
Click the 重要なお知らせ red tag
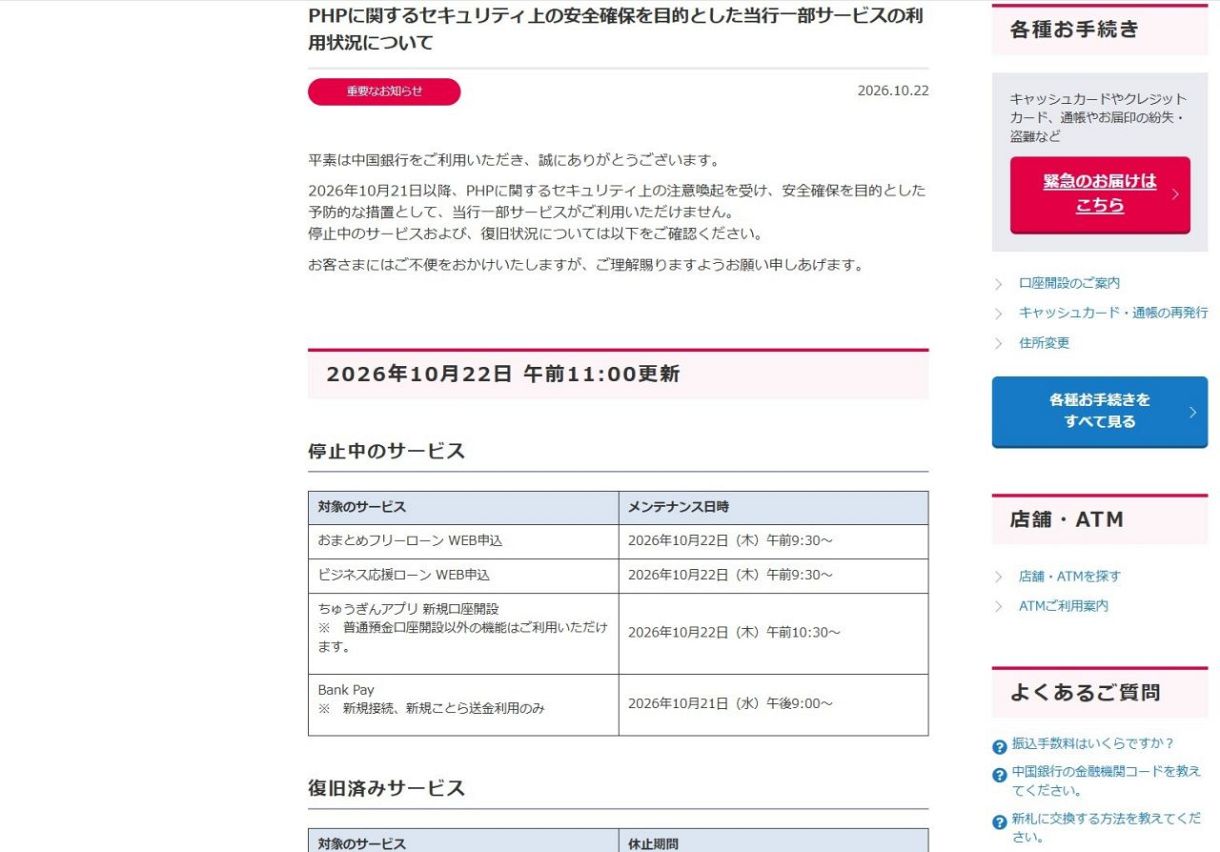(x=384, y=91)
